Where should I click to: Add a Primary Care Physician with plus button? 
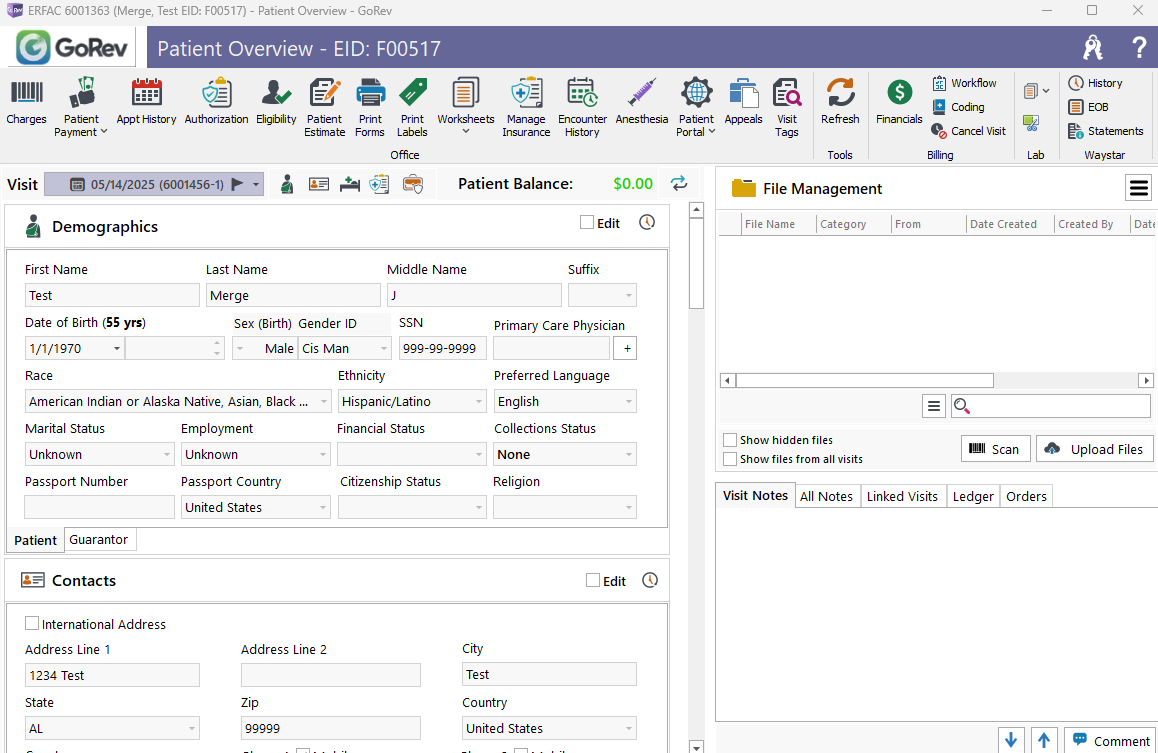(x=627, y=348)
